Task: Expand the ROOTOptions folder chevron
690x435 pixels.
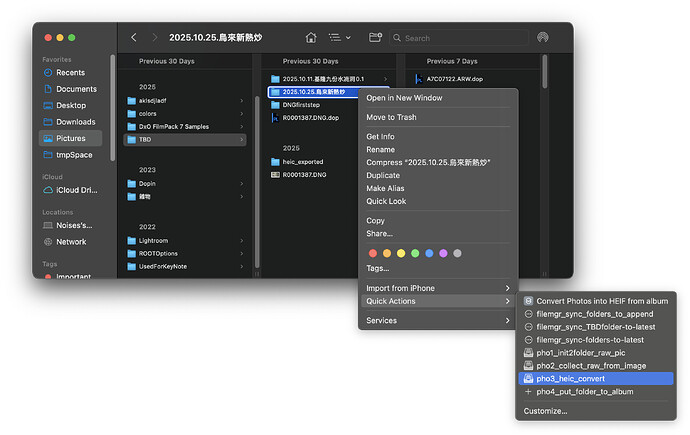Action: [x=242, y=253]
